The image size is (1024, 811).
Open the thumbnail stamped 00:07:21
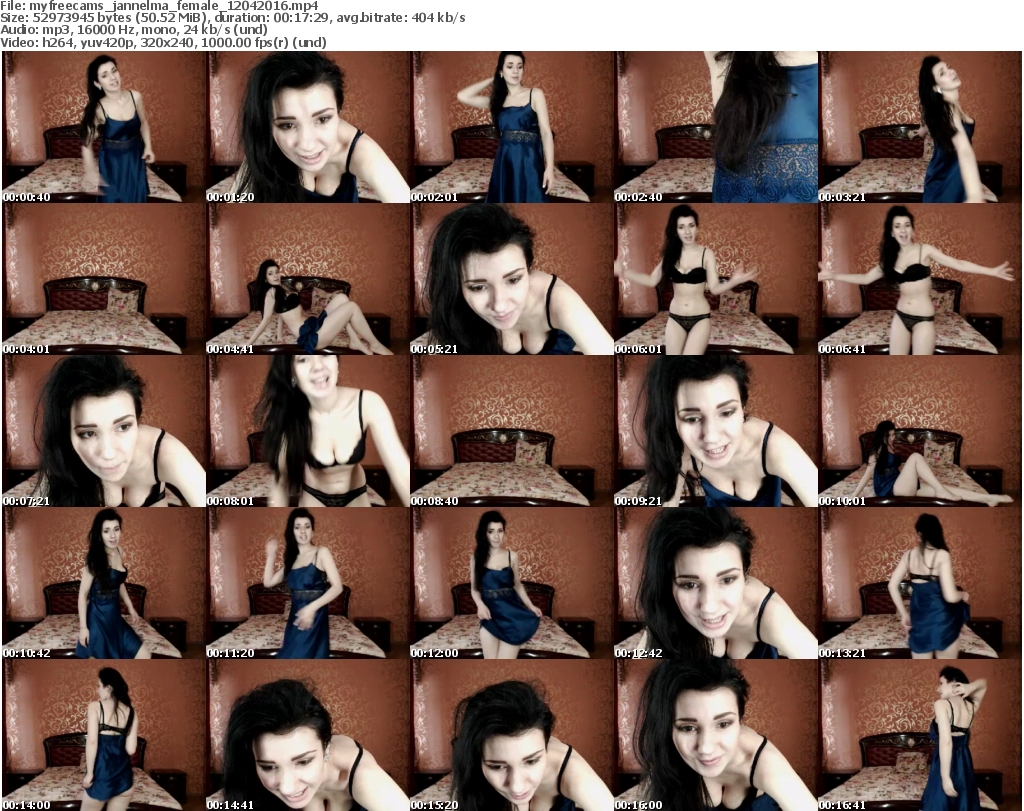pyautogui.click(x=104, y=431)
